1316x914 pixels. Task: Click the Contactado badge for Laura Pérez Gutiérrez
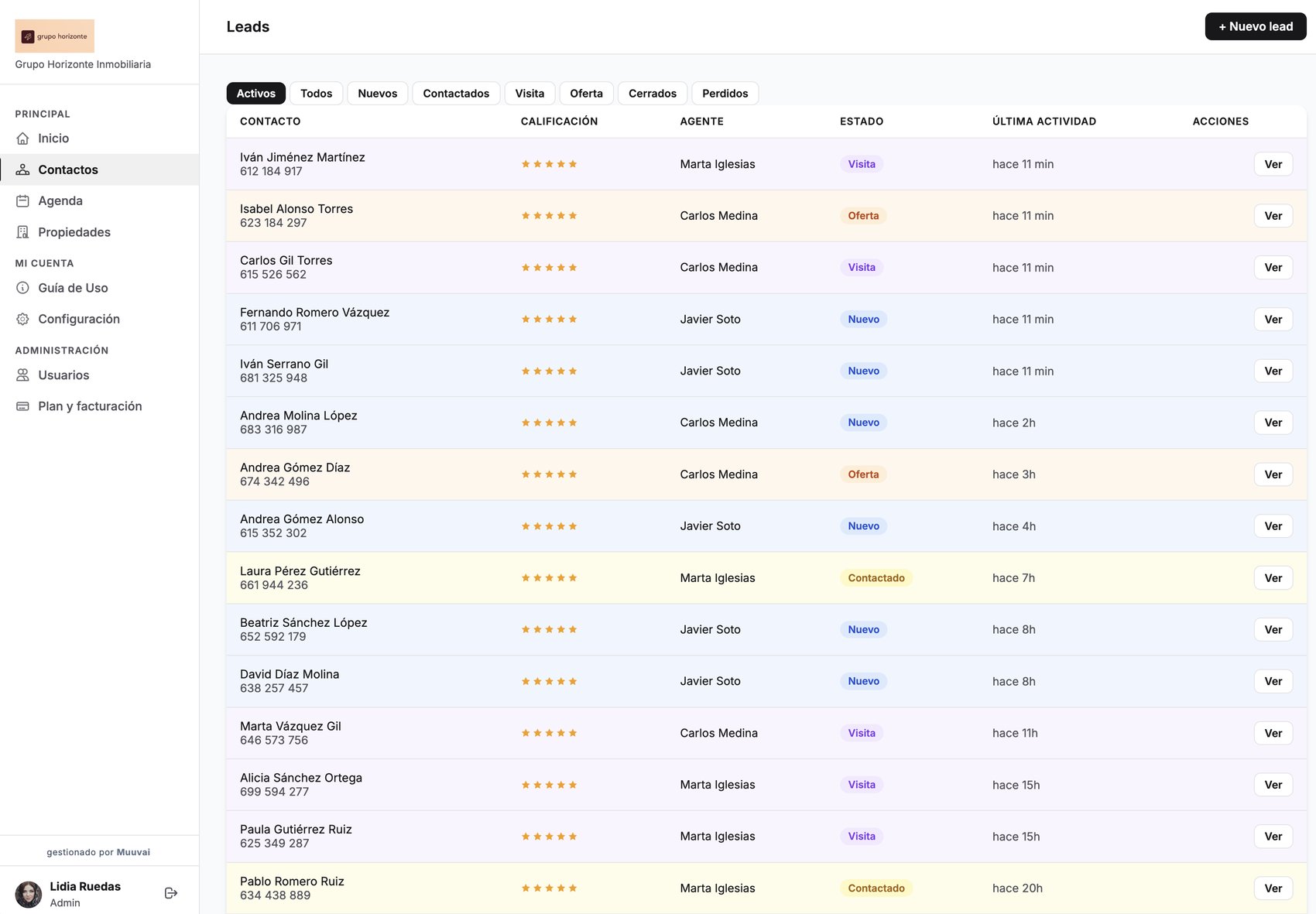point(876,578)
